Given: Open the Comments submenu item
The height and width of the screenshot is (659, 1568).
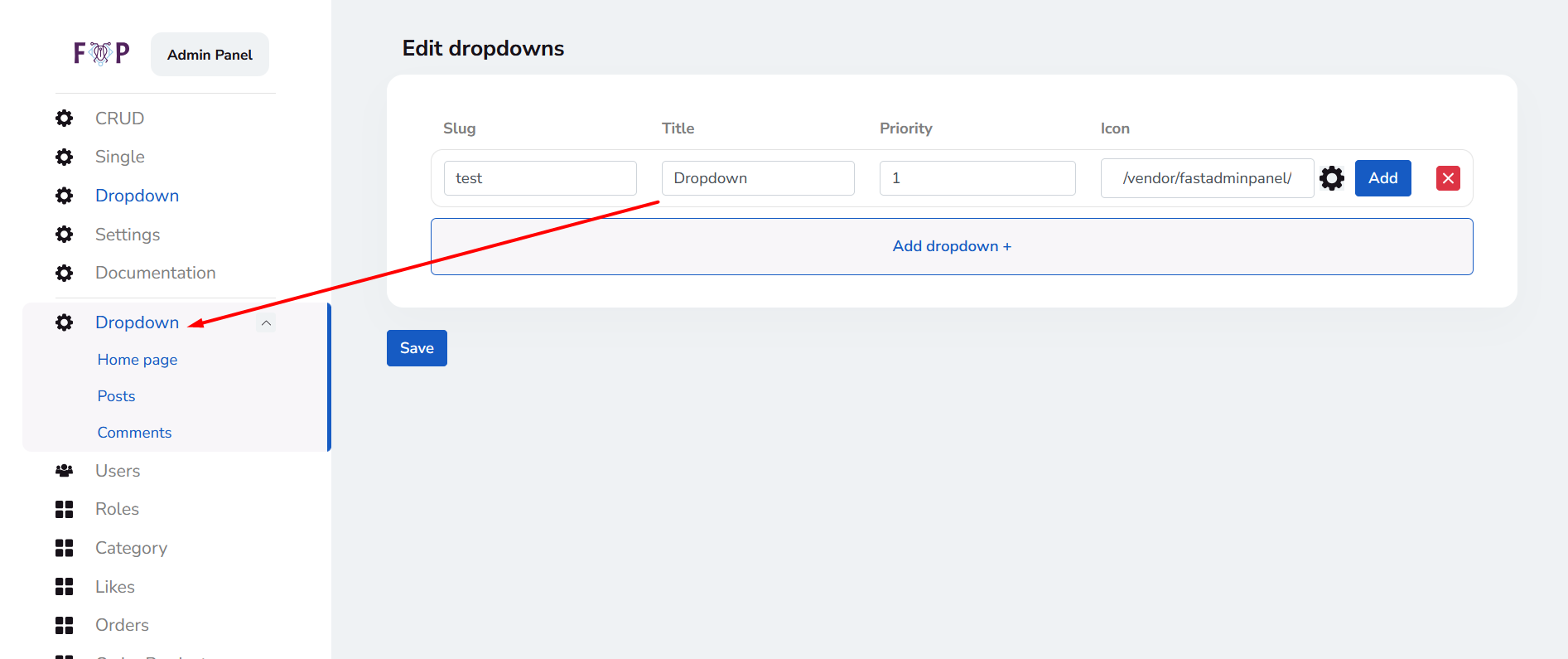Looking at the screenshot, I should coord(134,433).
